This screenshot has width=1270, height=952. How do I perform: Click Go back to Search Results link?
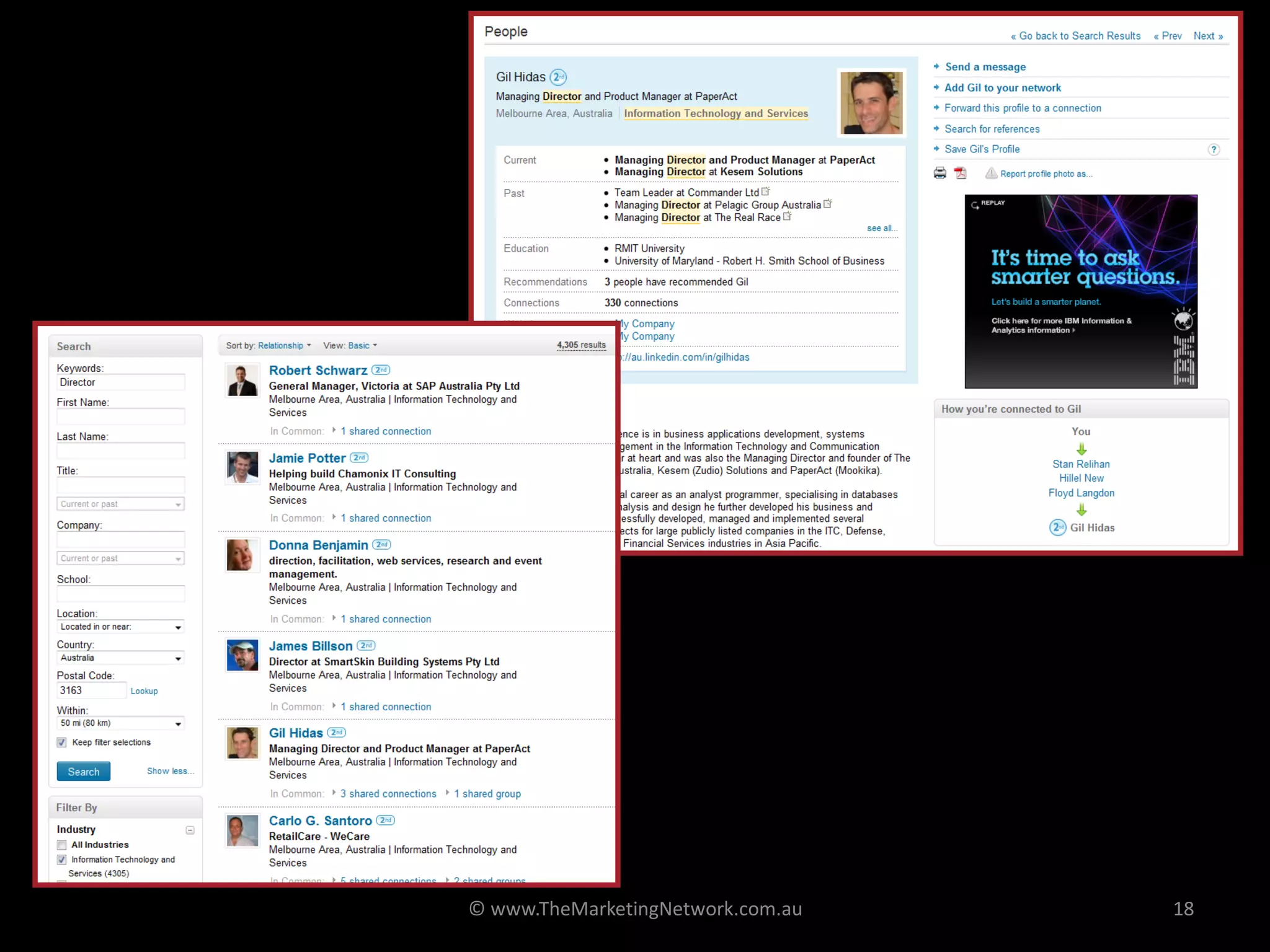point(1076,36)
